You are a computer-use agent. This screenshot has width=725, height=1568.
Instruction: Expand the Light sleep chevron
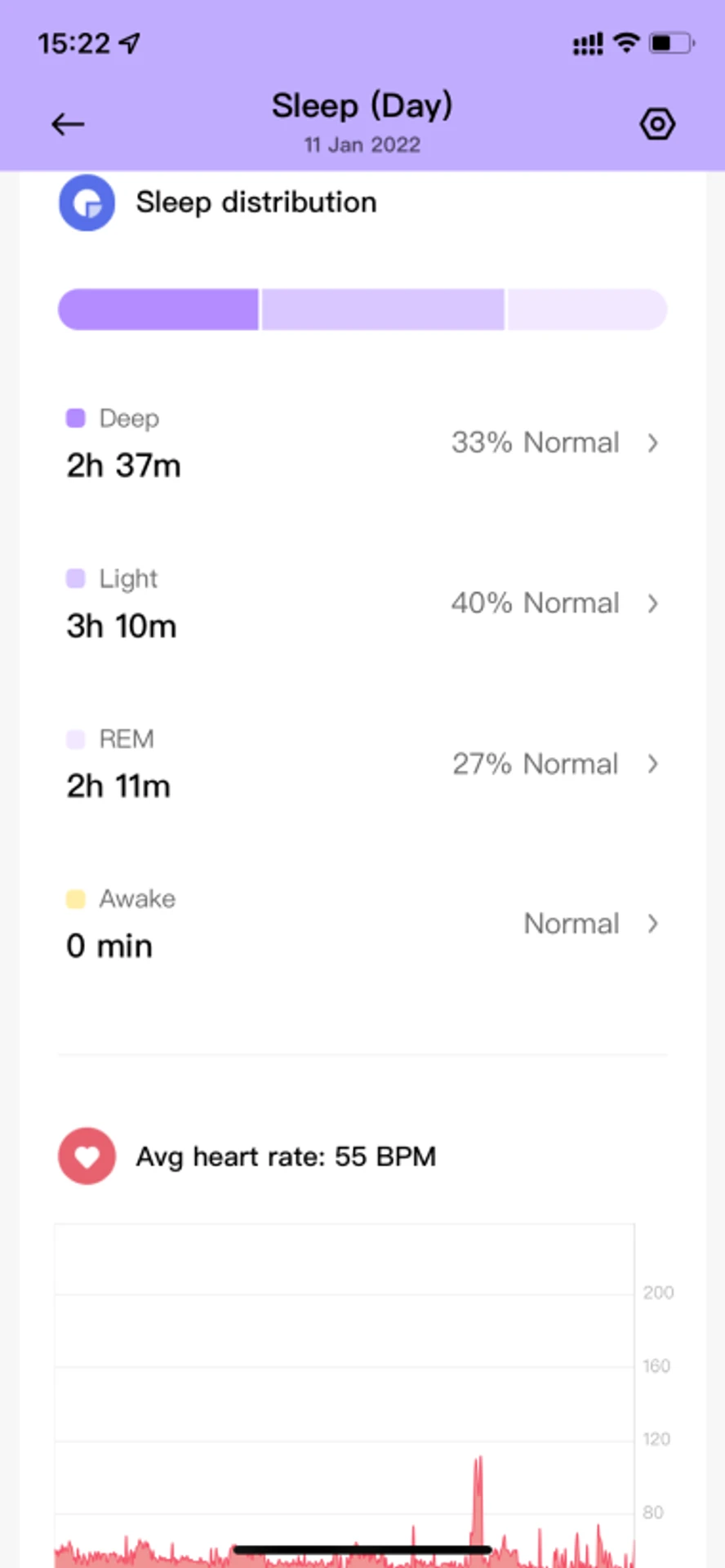pos(652,604)
